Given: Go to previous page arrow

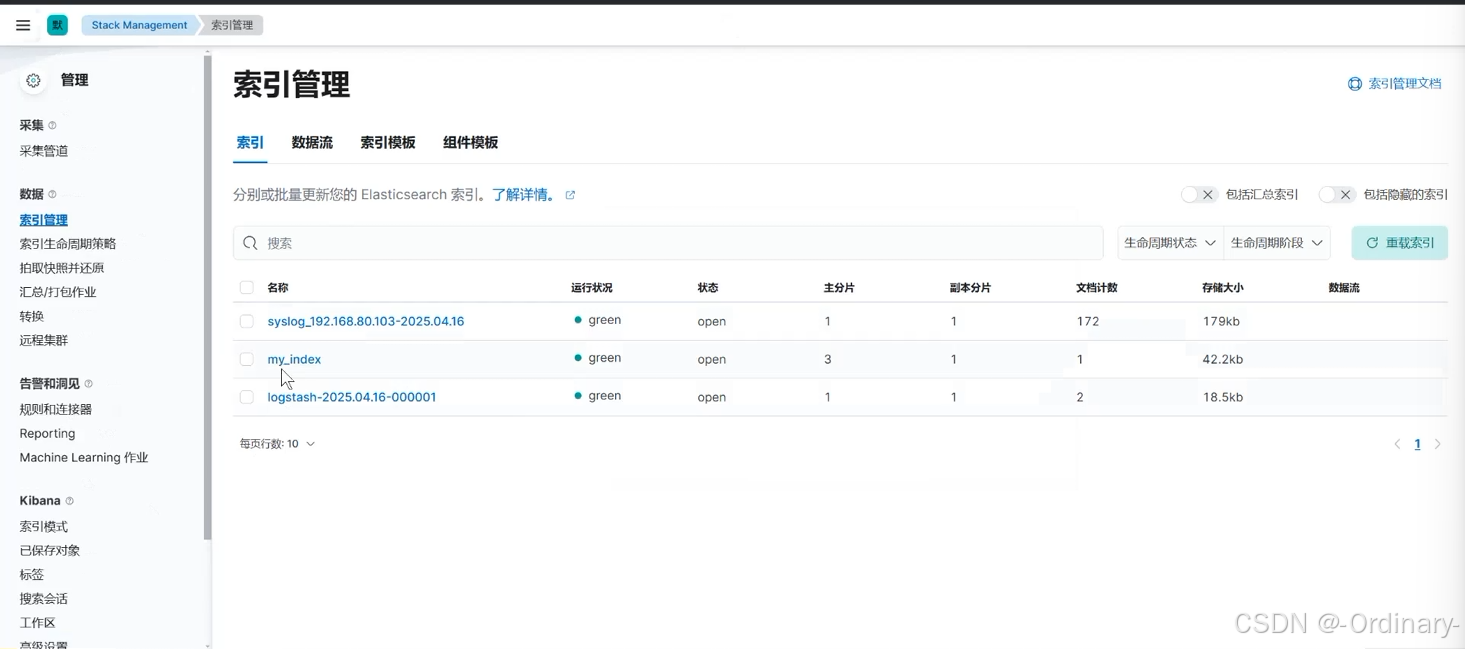Looking at the screenshot, I should click(1397, 444).
